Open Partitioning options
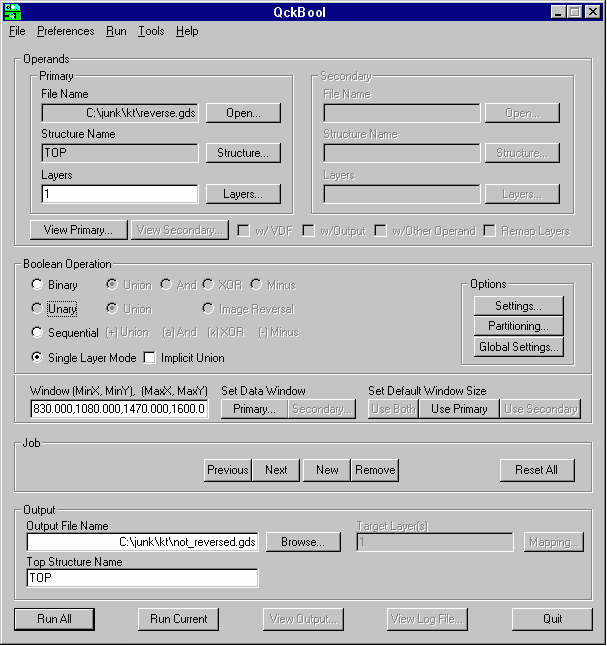 pyautogui.click(x=518, y=326)
